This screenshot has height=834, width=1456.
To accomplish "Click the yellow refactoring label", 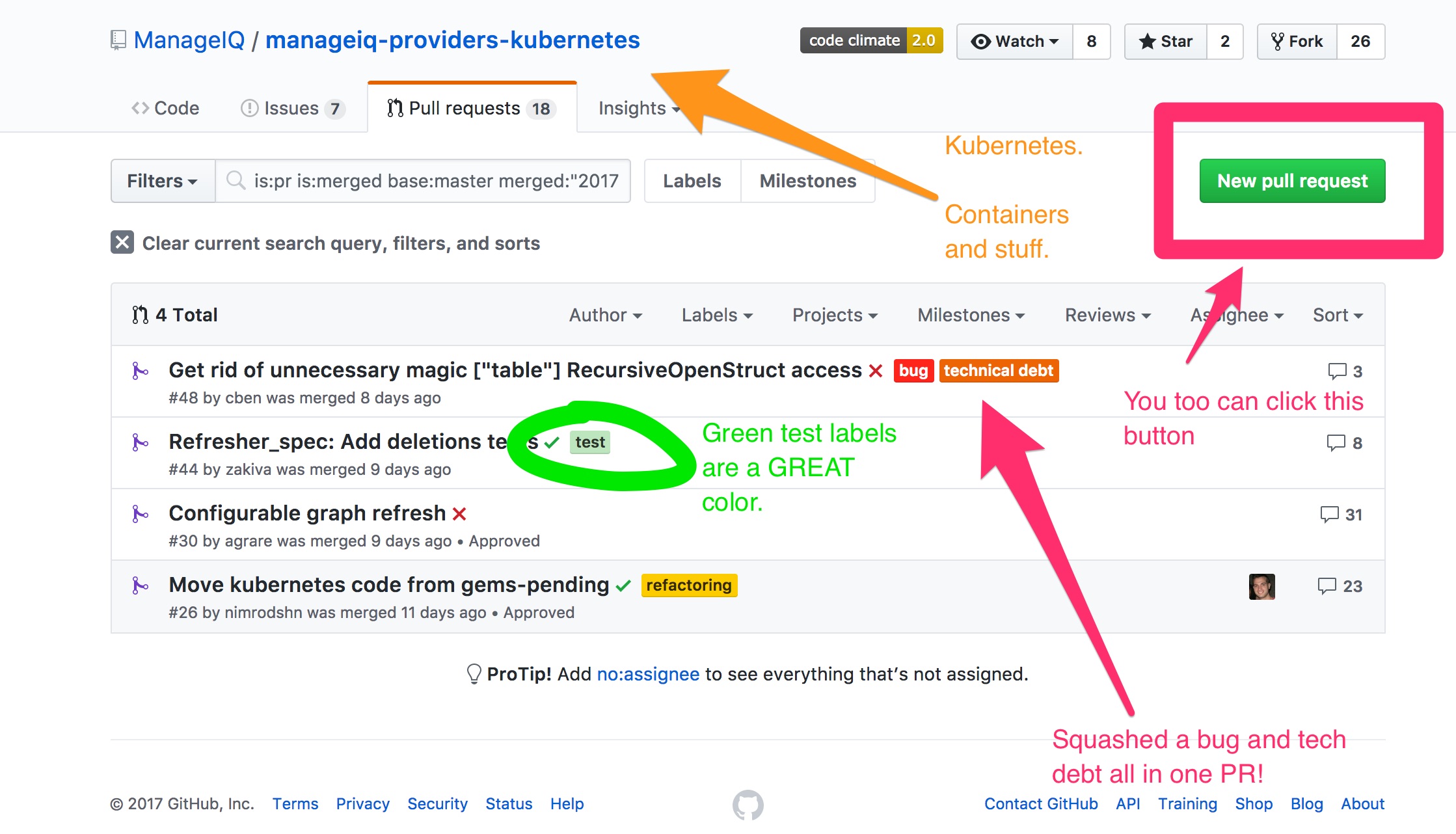I will point(689,585).
